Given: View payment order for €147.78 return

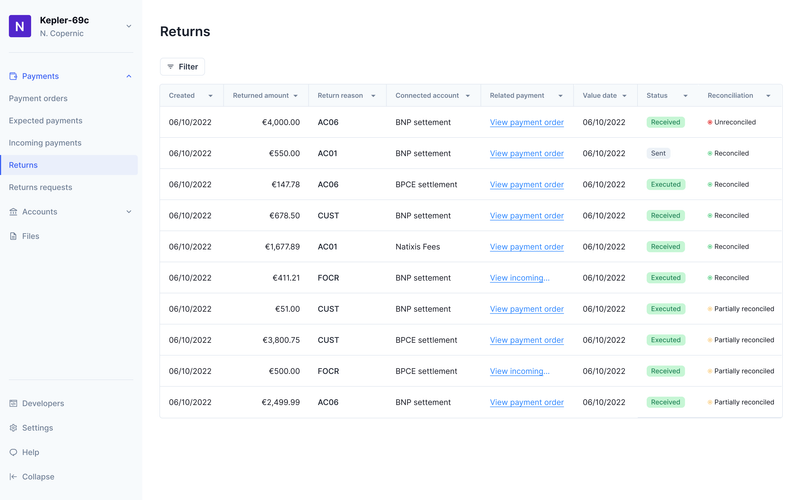Looking at the screenshot, I should (527, 185).
